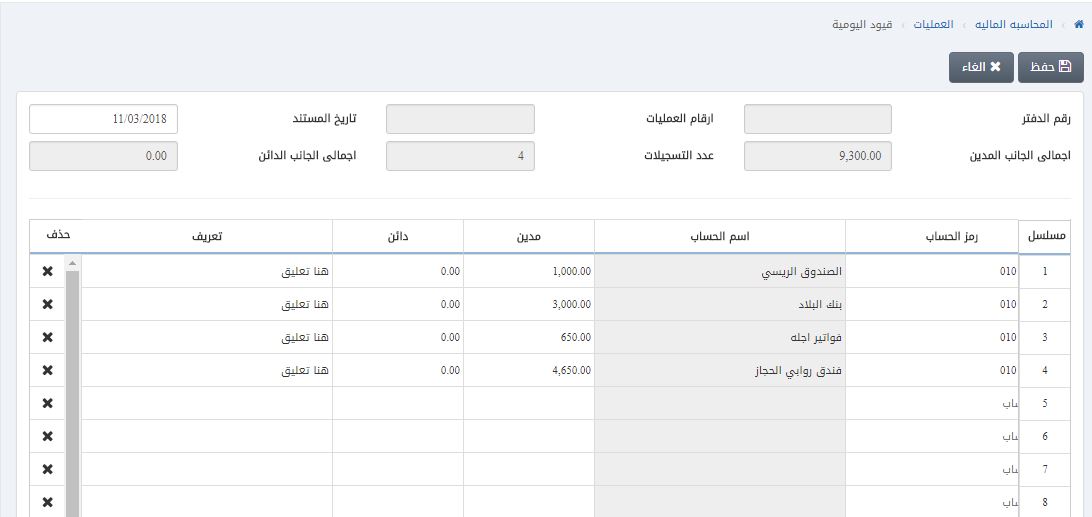1092x517 pixels.
Task: Edit debit amount 1,000.00 in row 1
Action: coord(528,271)
